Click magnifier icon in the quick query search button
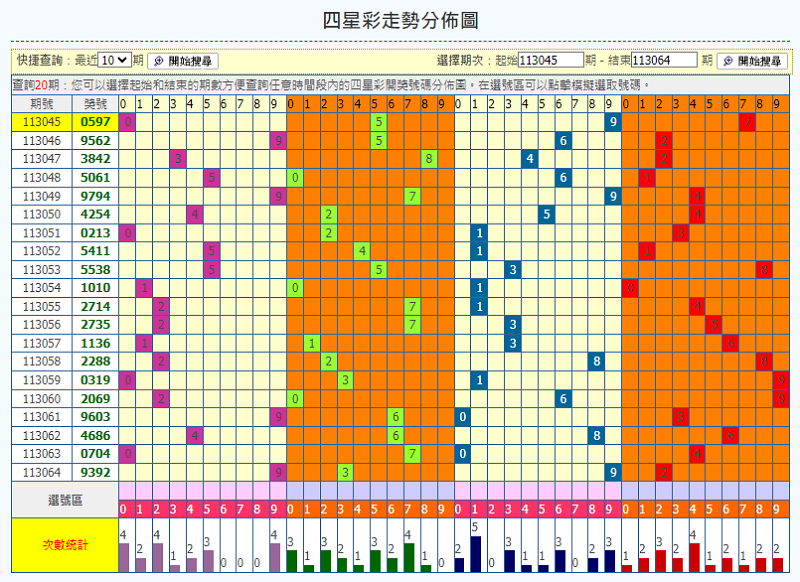800x582 pixels. [158, 61]
